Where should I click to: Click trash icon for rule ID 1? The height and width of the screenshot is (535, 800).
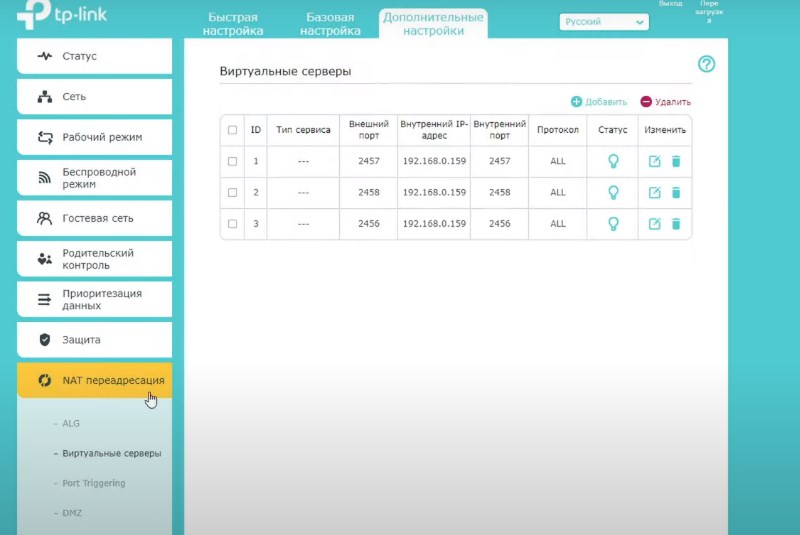point(676,161)
